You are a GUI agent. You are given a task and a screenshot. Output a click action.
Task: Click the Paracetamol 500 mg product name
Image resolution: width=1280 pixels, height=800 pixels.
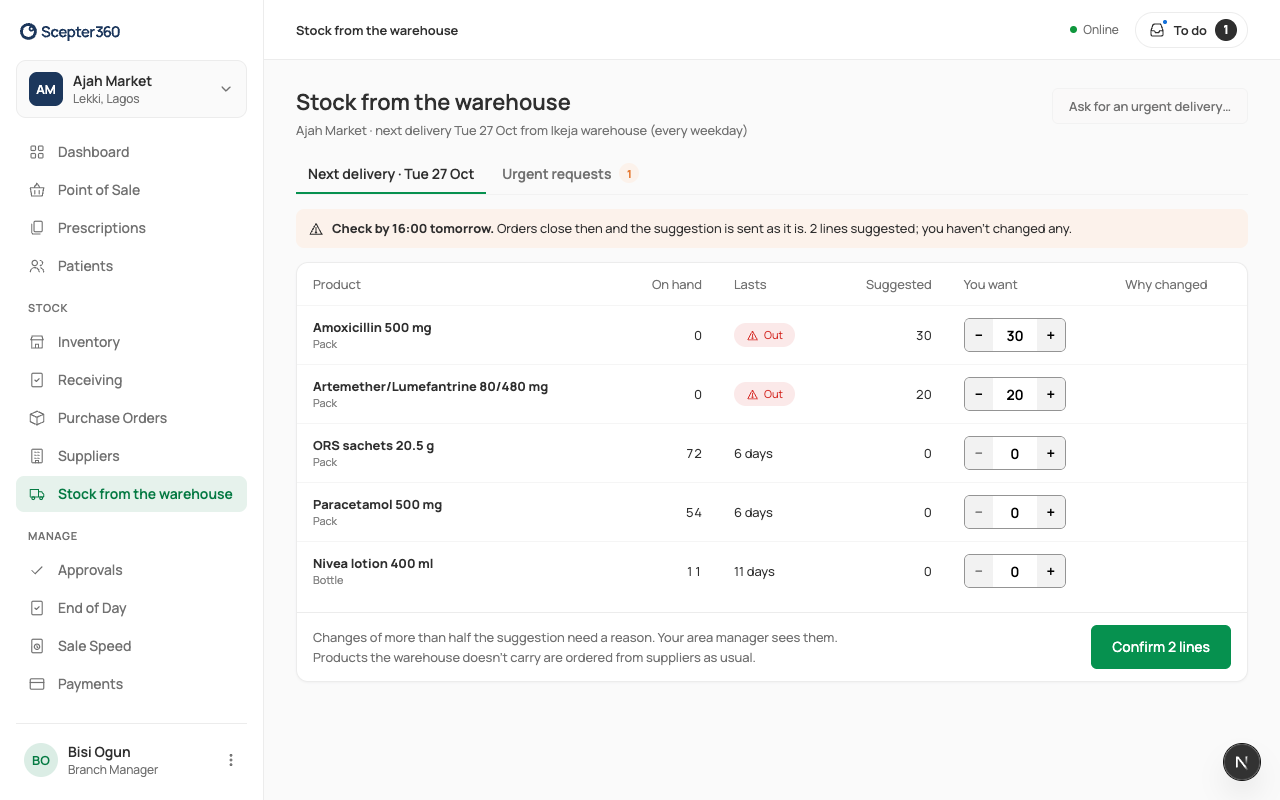(x=377, y=505)
